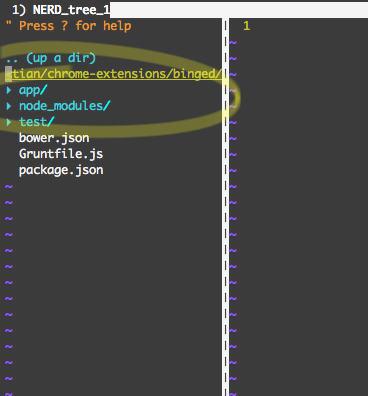Expand the node_modules/ folder arrow
Image resolution: width=368 pixels, height=396 pixels.
(9, 106)
